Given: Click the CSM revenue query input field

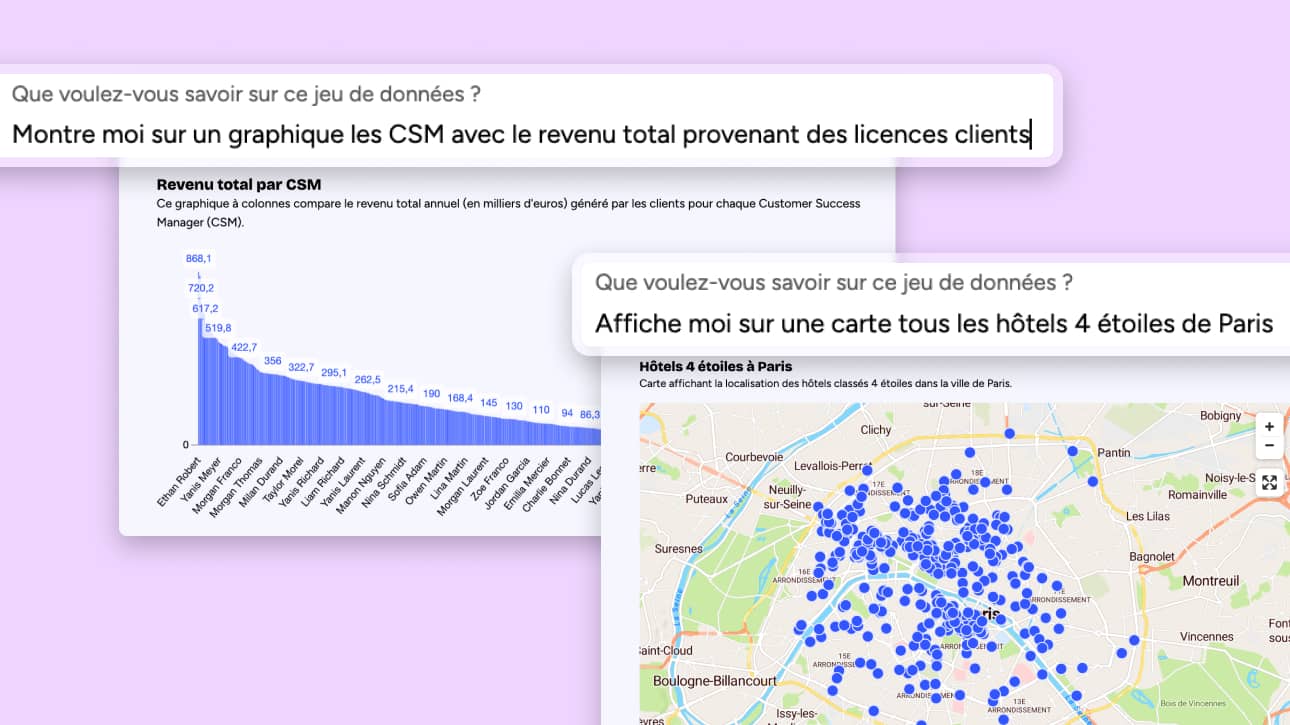Looking at the screenshot, I should tap(520, 134).
